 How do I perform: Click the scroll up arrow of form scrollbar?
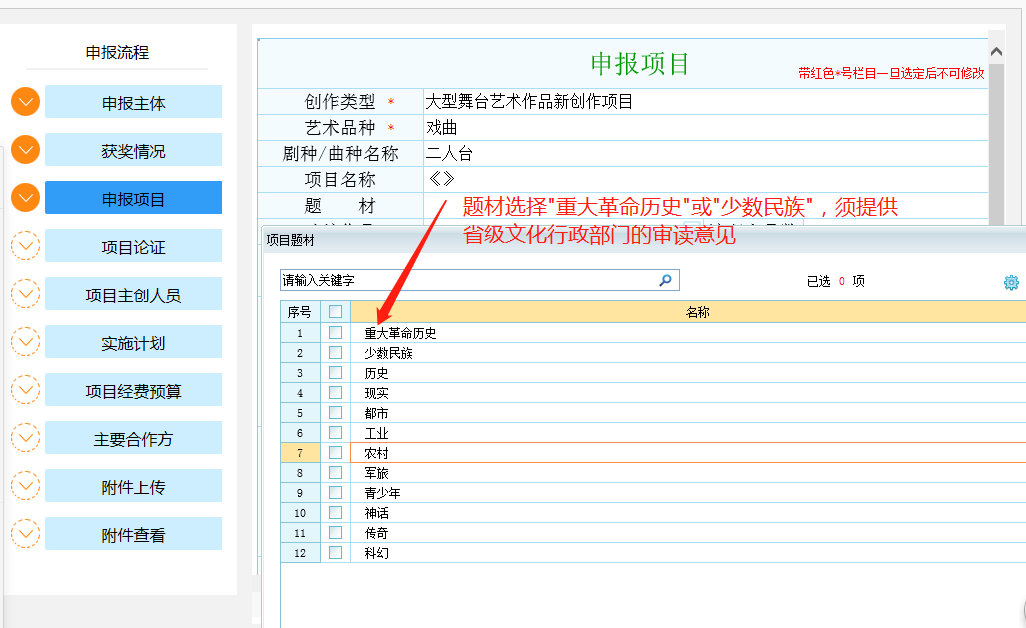point(996,52)
